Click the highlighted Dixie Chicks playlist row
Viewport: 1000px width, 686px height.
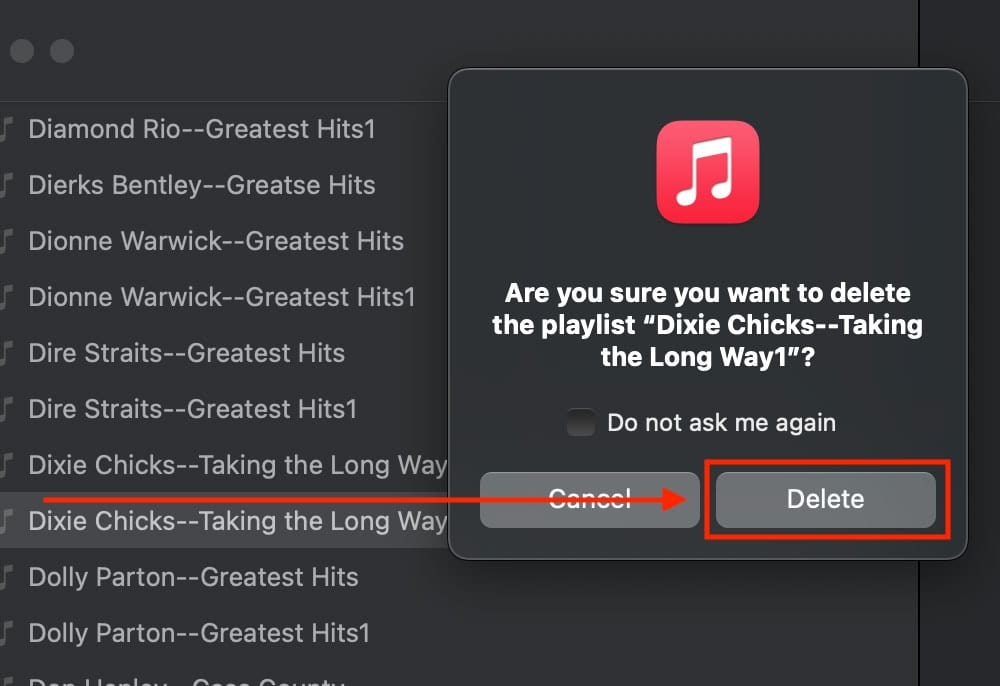pos(224,521)
